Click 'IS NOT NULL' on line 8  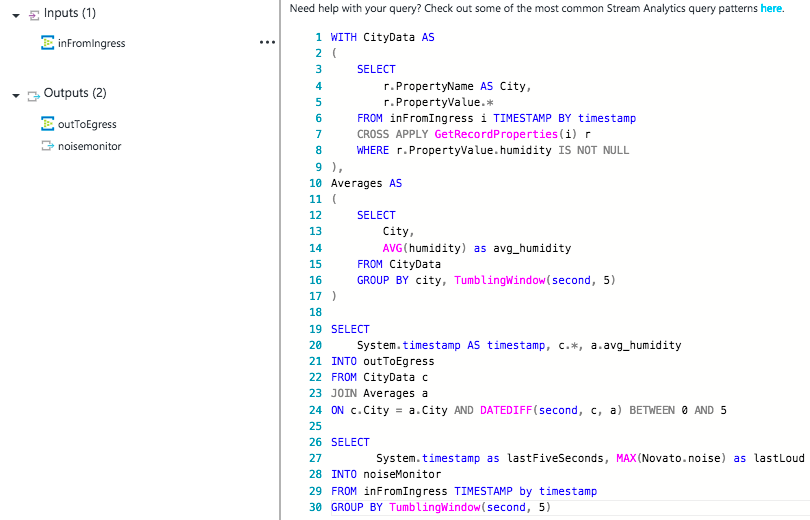coord(594,150)
